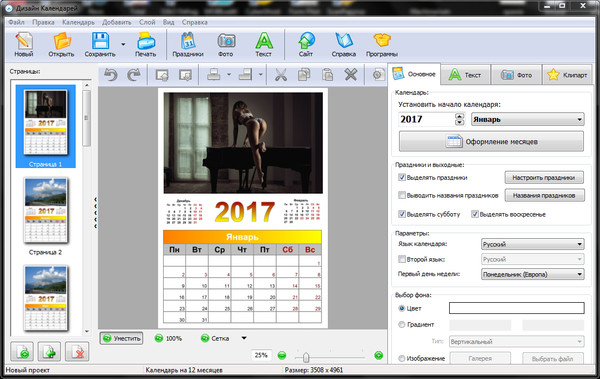Expand the Язык календаря dropdown

[532, 244]
